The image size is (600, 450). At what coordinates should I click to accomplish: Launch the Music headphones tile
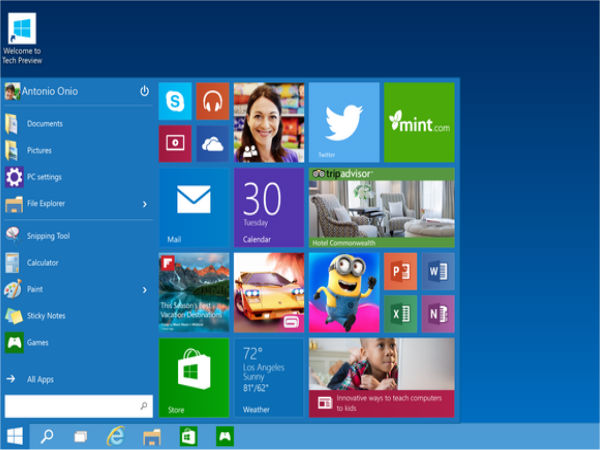pyautogui.click(x=212, y=100)
